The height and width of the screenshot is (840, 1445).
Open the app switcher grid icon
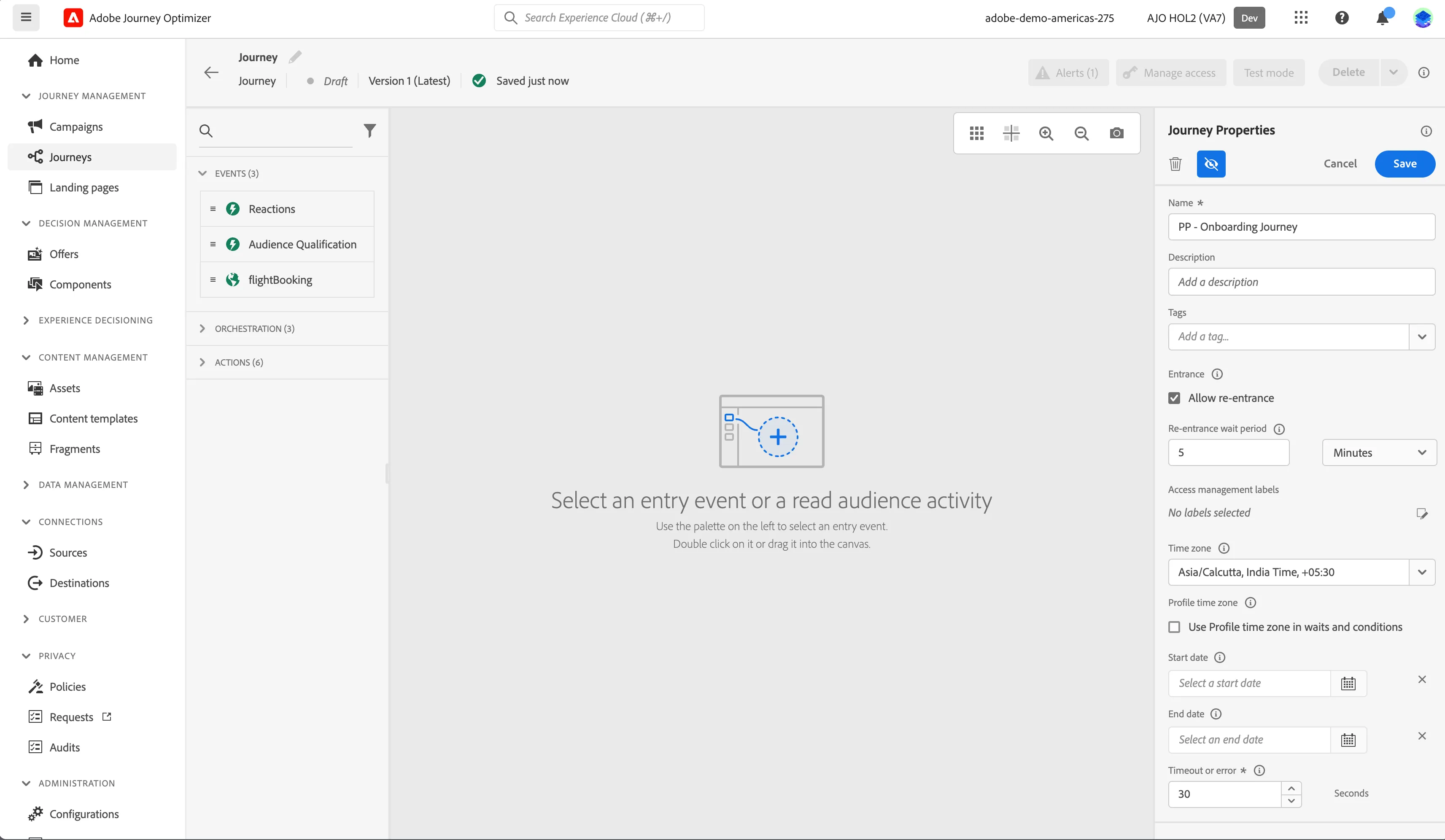(1300, 18)
